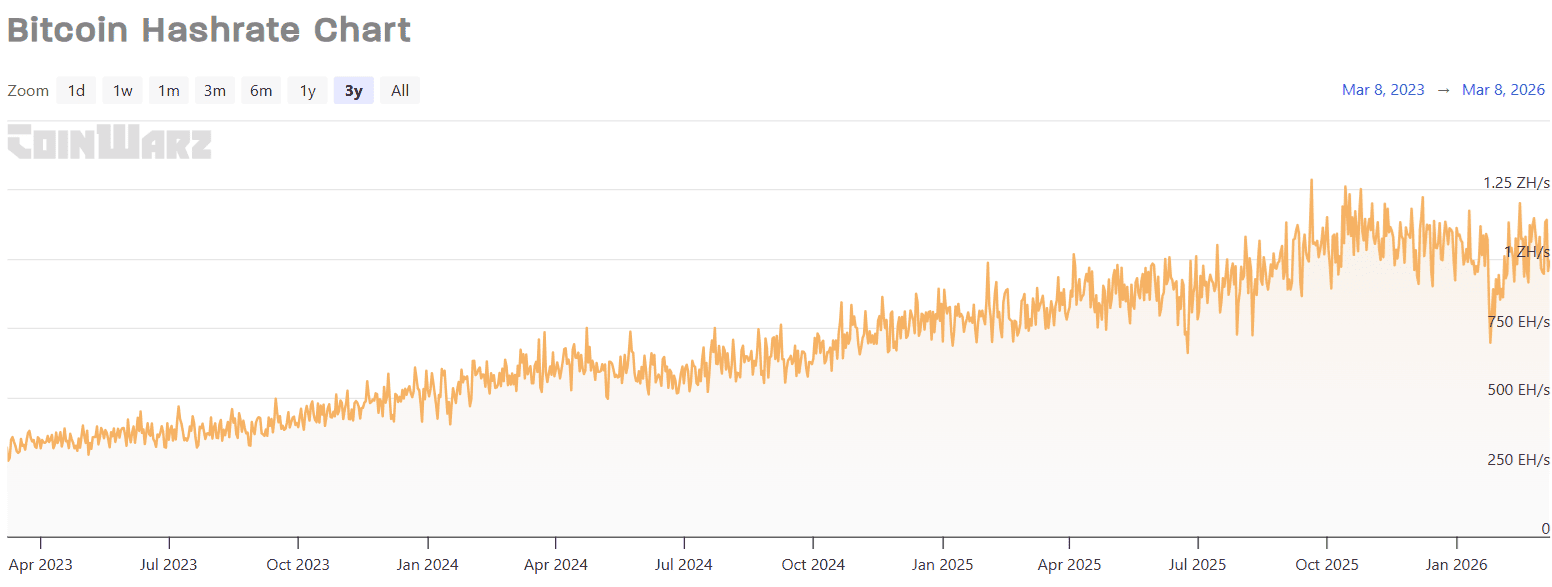Screen dimensions: 1552x587
Task: Click the CoinWarz watermark logo
Action: (x=109, y=142)
